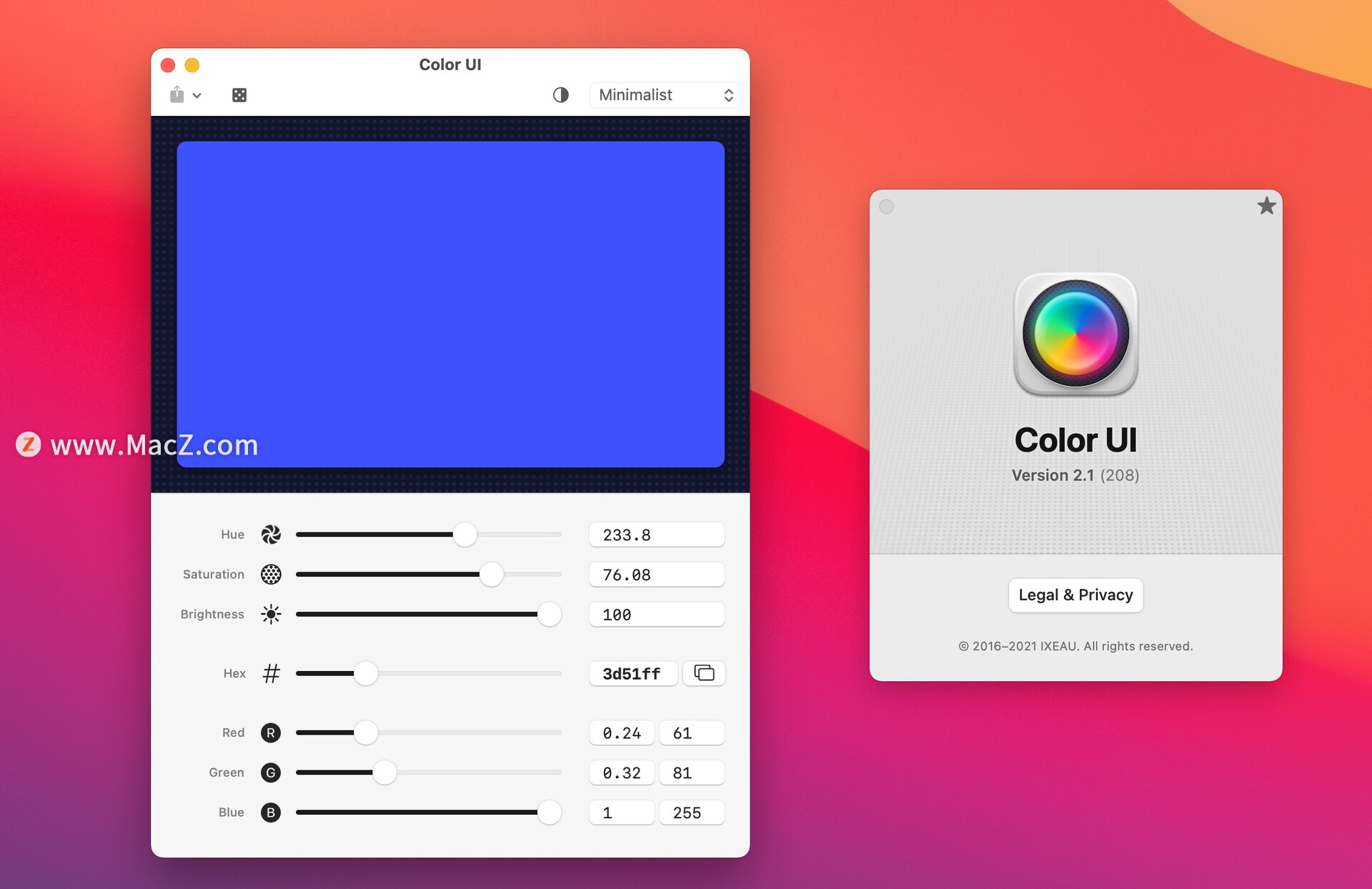Click the Hue color wheel icon

click(x=271, y=535)
